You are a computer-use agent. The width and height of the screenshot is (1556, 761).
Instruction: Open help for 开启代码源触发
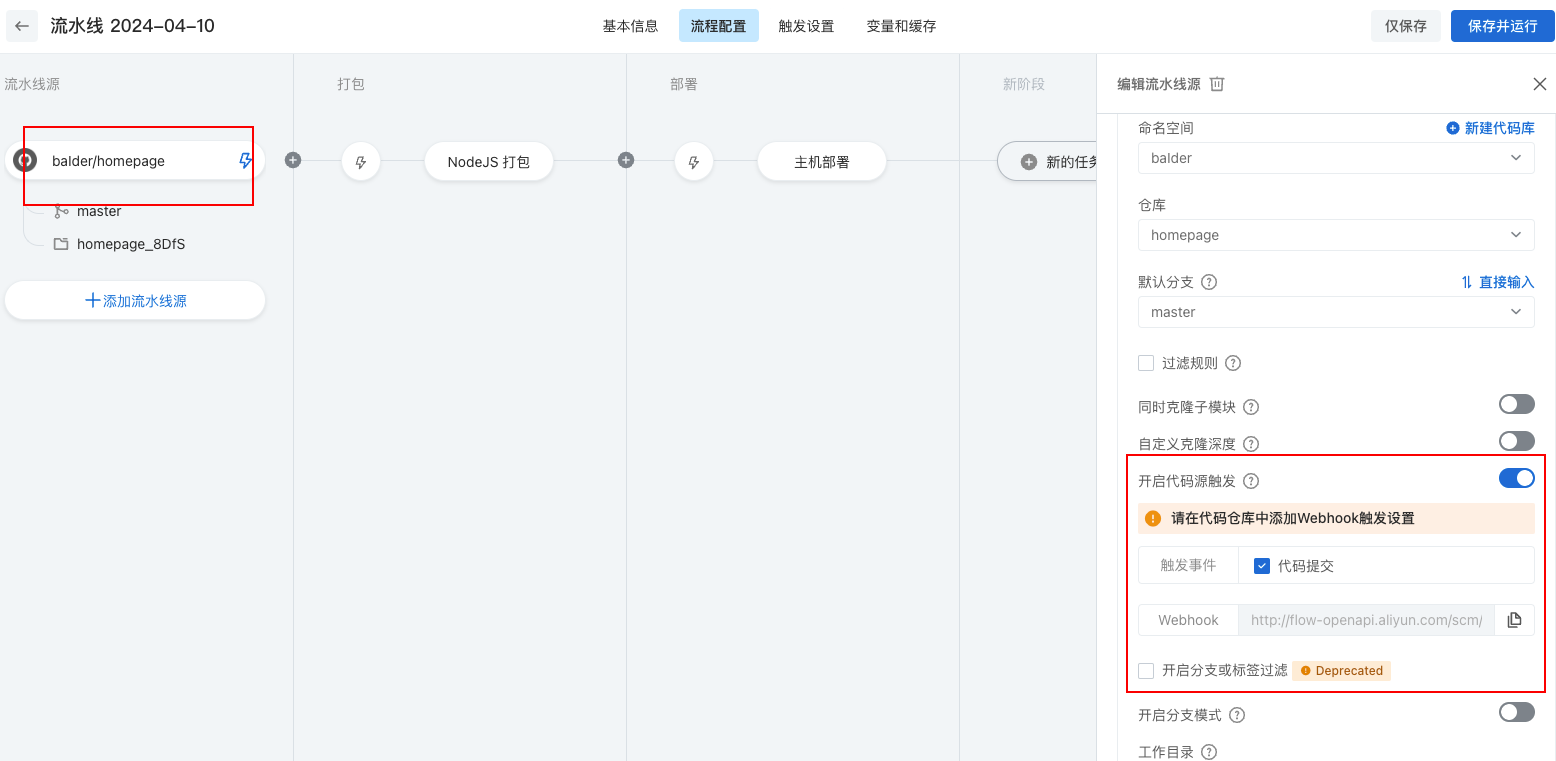point(1251,481)
